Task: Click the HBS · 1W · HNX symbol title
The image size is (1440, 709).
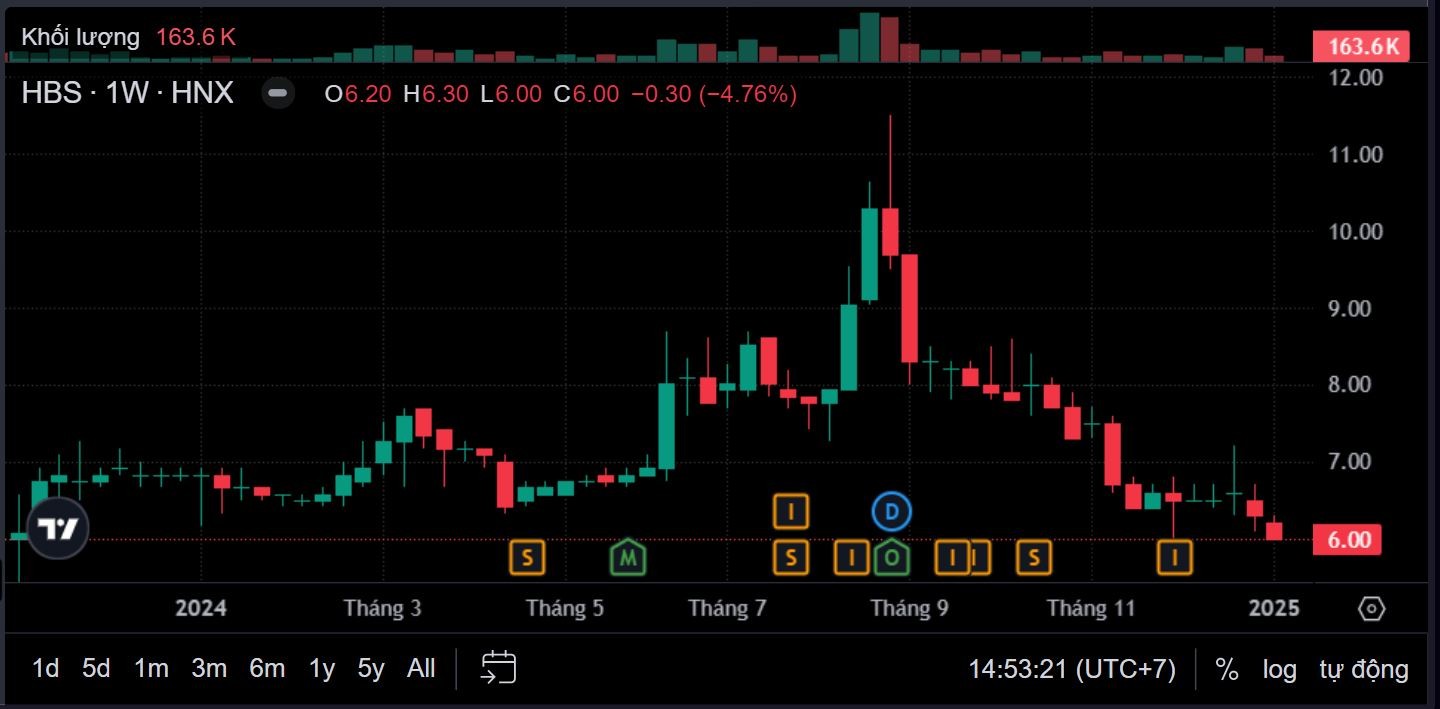Action: (x=128, y=93)
